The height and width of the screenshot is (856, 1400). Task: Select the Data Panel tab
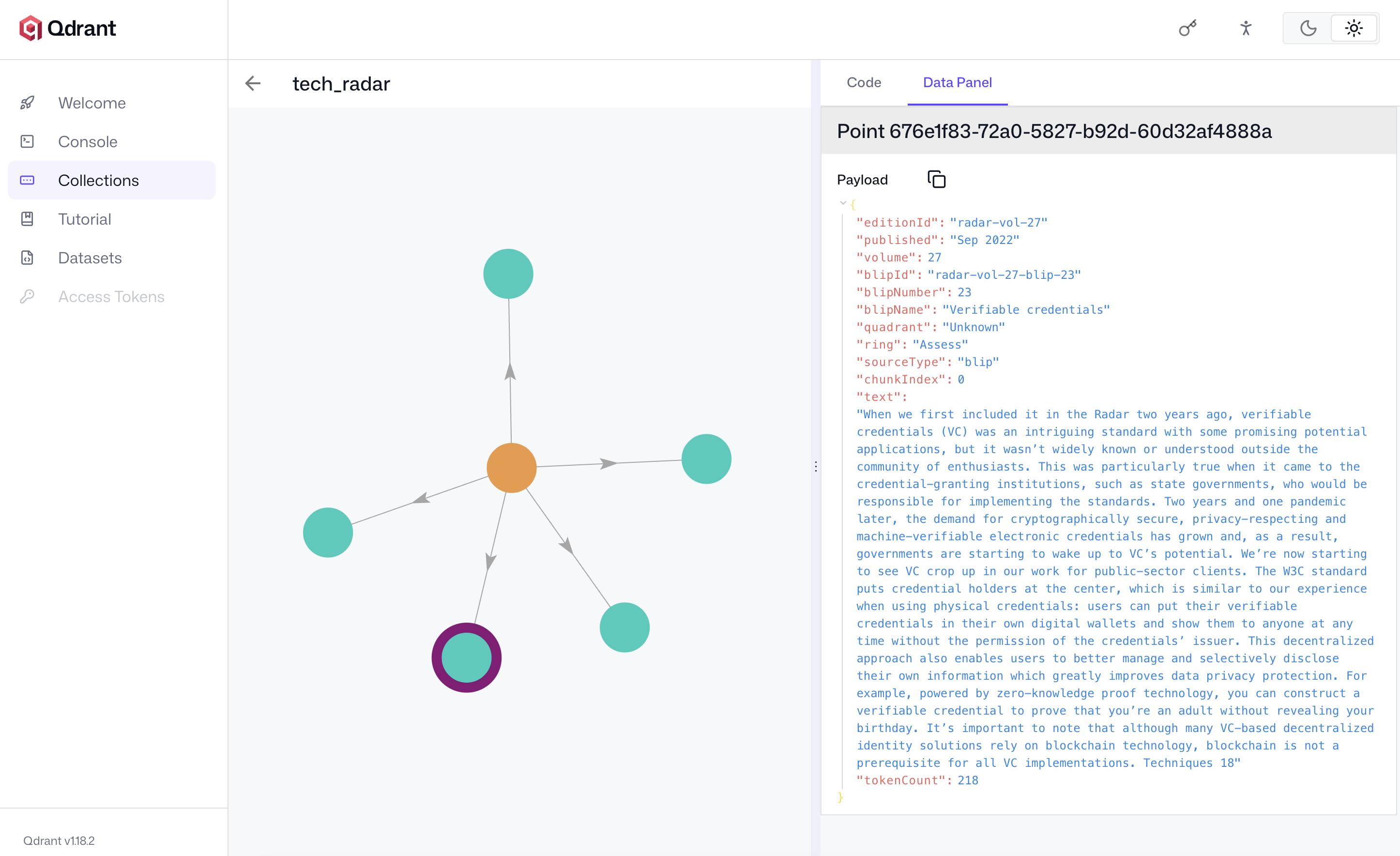click(958, 82)
